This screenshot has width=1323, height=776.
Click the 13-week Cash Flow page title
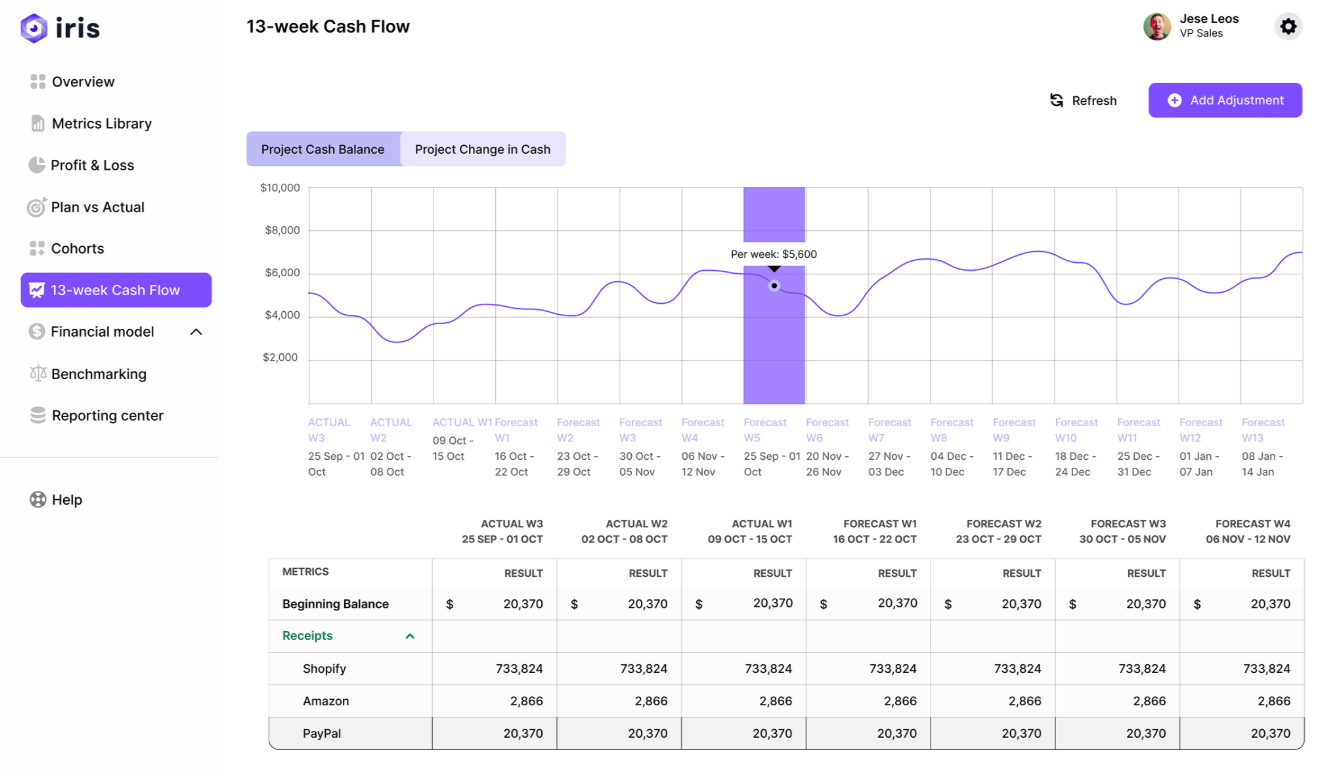pyautogui.click(x=328, y=27)
